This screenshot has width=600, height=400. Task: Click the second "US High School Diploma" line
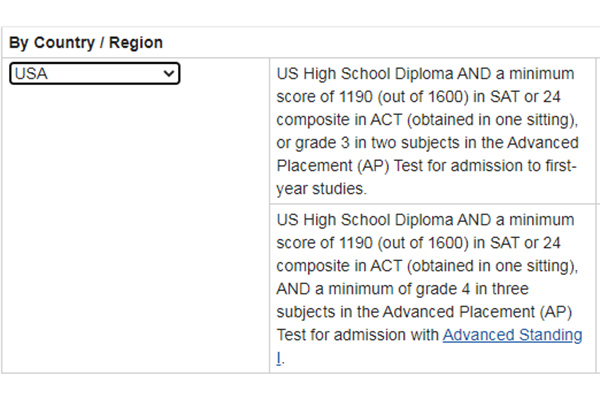point(425,220)
